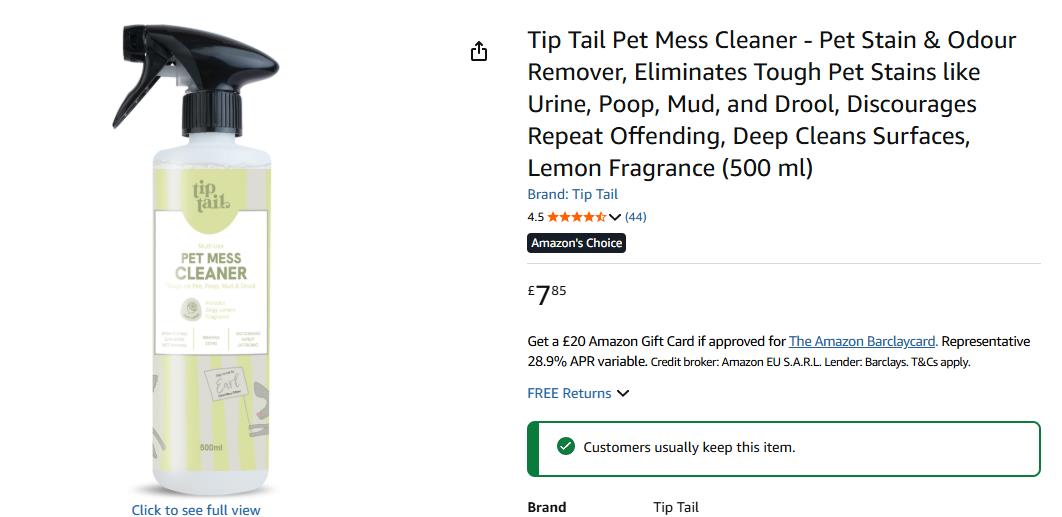Click the £7.85 price

(x=547, y=295)
